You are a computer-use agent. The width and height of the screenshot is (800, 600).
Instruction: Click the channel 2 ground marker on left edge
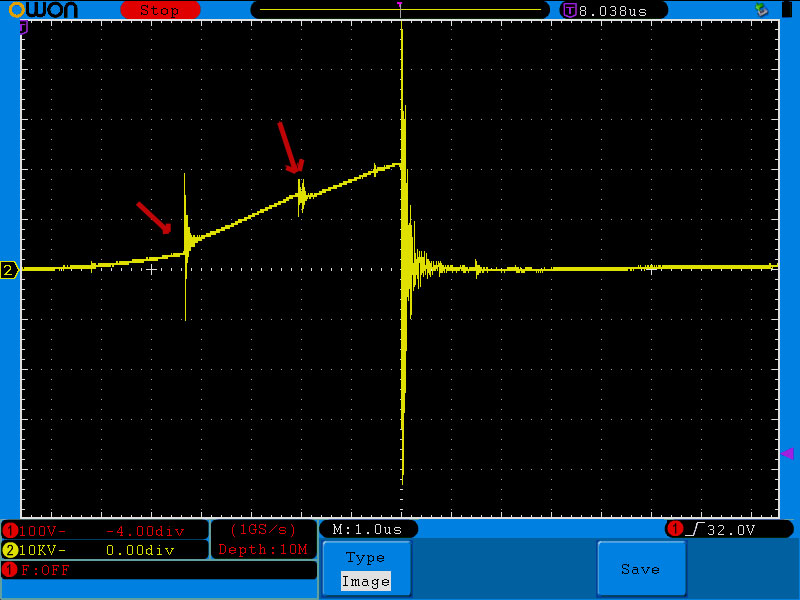point(9,270)
